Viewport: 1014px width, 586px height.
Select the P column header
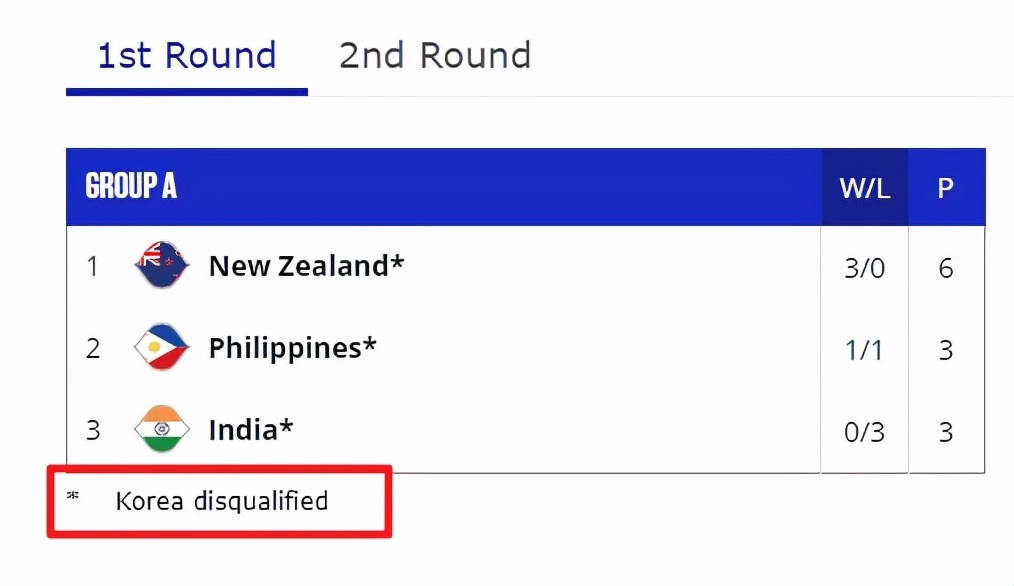coord(945,188)
